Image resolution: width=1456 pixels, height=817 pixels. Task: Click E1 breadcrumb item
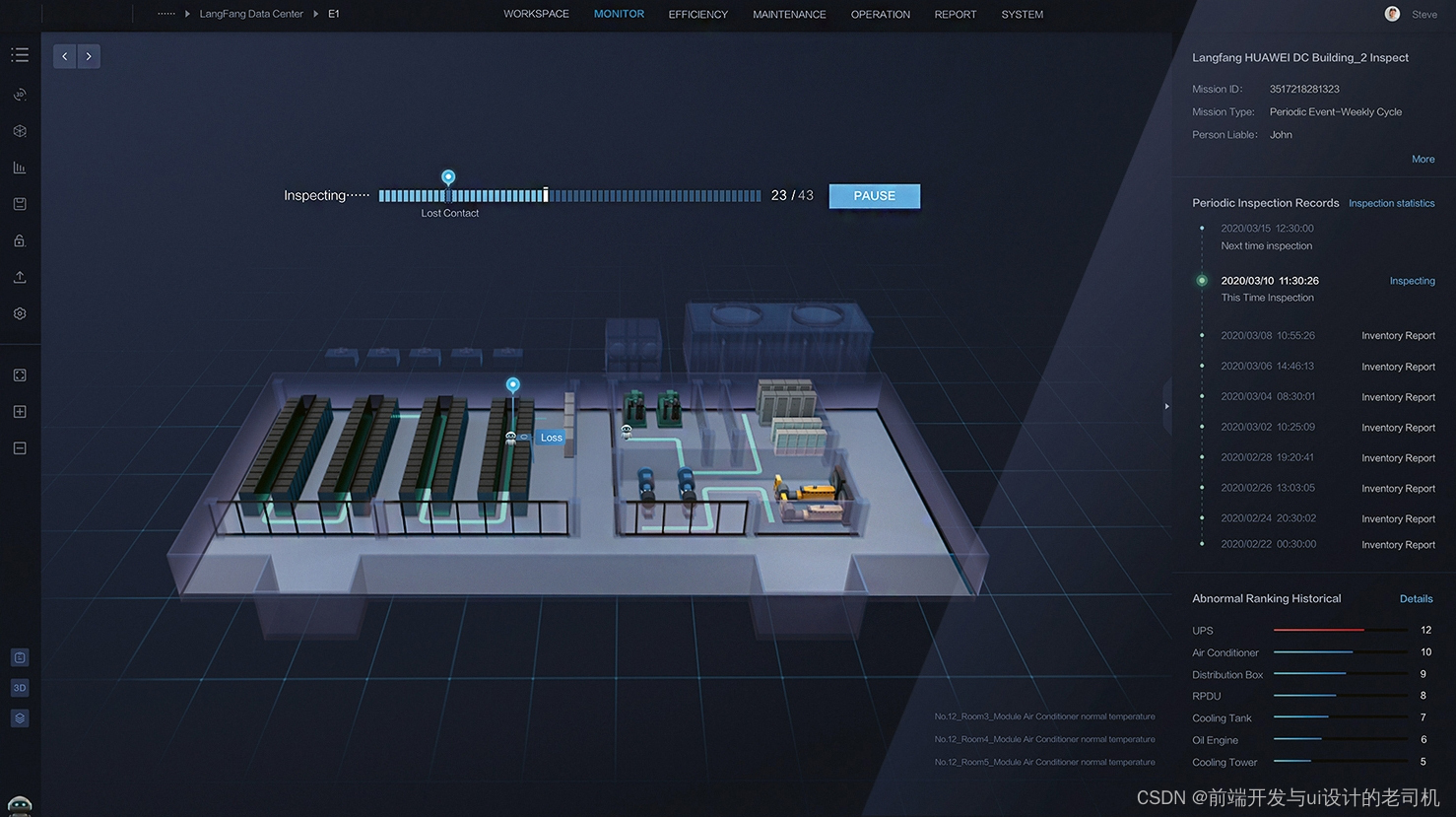pyautogui.click(x=334, y=14)
